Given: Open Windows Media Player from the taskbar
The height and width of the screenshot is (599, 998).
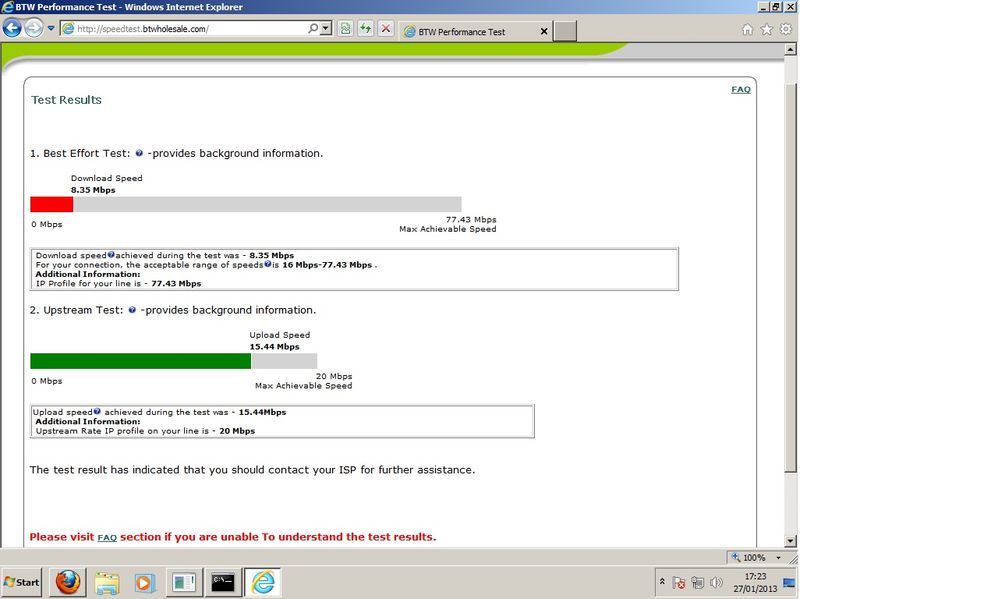Looking at the screenshot, I should [x=143, y=582].
